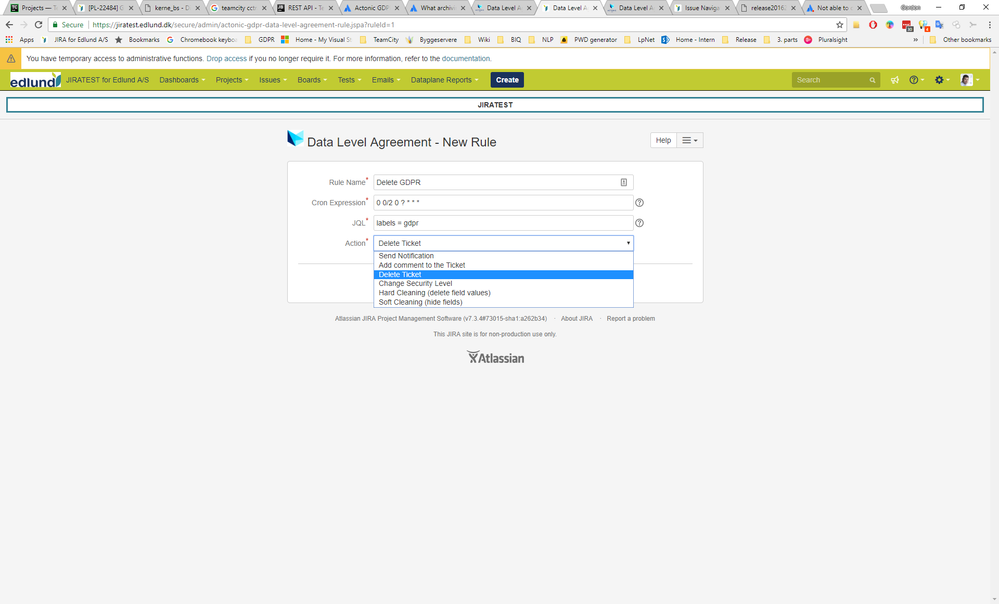Click the Report a problem footer link
Image resolution: width=999 pixels, height=604 pixels.
(631, 319)
